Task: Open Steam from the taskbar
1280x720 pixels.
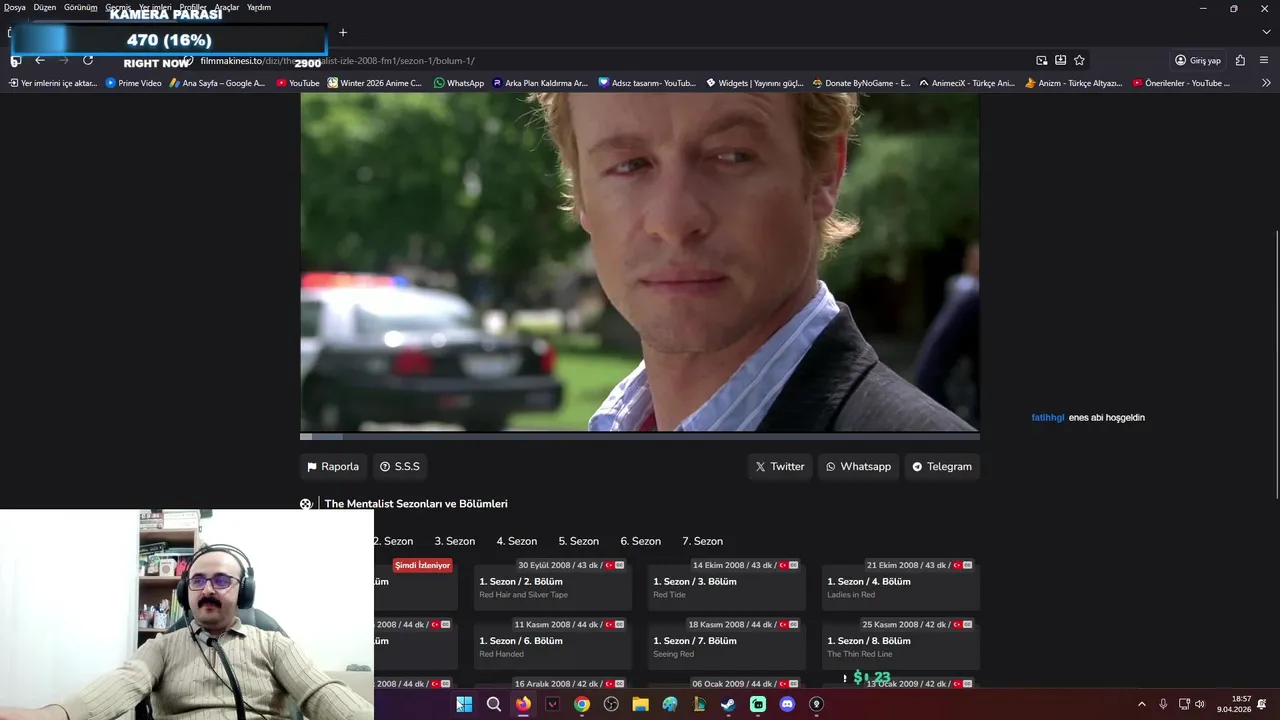Action: click(x=728, y=704)
